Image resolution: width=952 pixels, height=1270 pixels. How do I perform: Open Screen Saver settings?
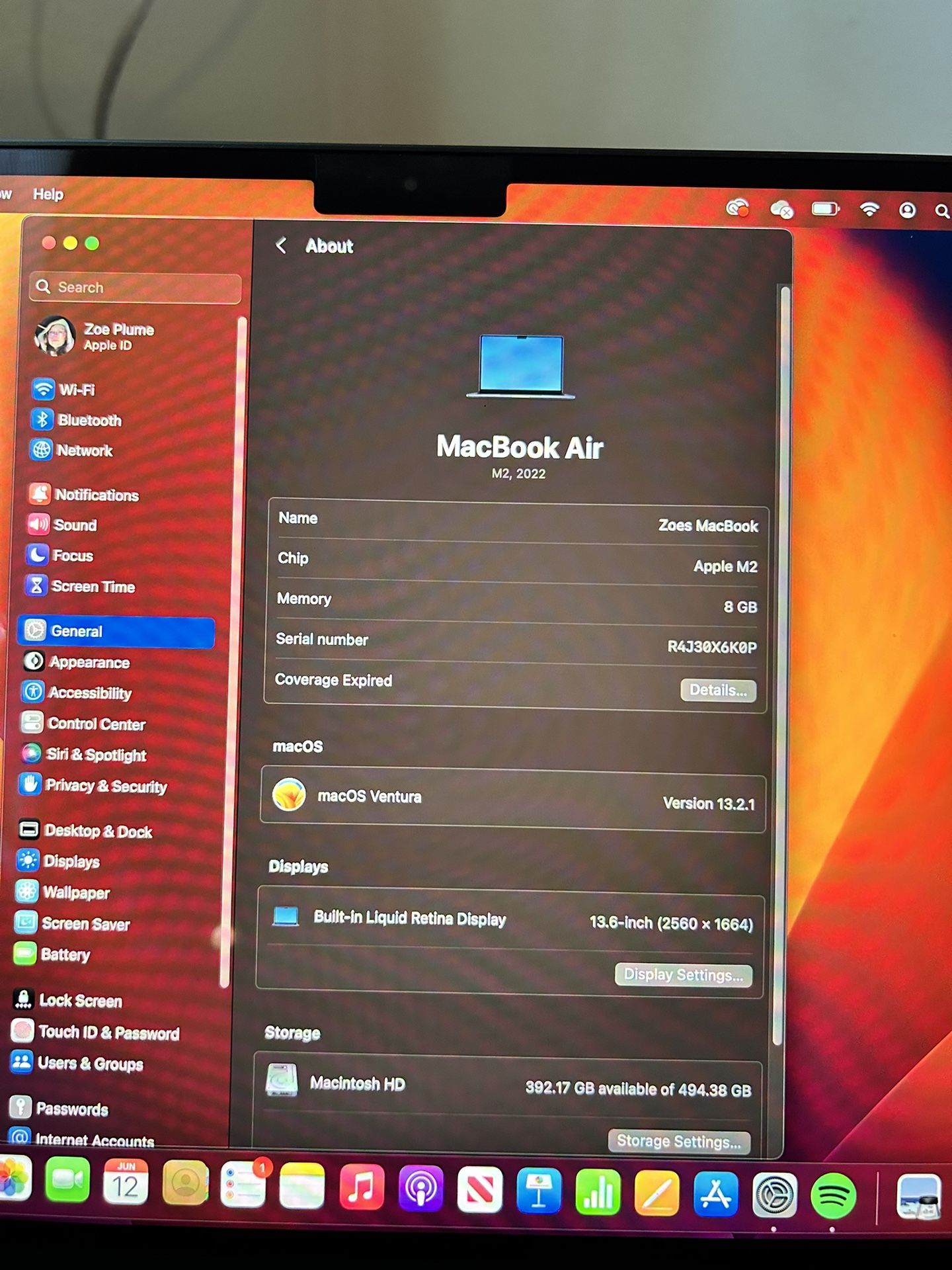click(x=72, y=923)
